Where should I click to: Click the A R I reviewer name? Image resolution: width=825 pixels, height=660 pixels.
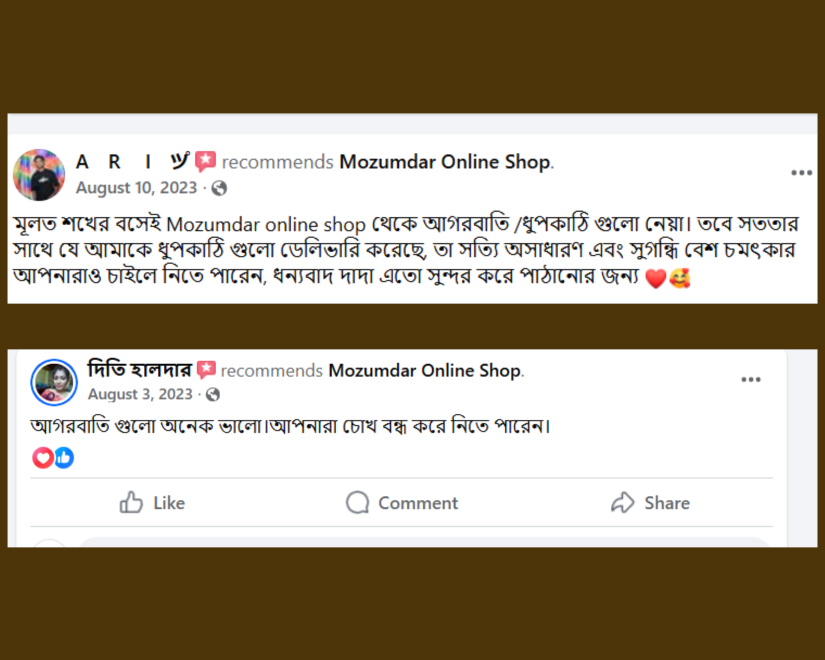tap(131, 162)
